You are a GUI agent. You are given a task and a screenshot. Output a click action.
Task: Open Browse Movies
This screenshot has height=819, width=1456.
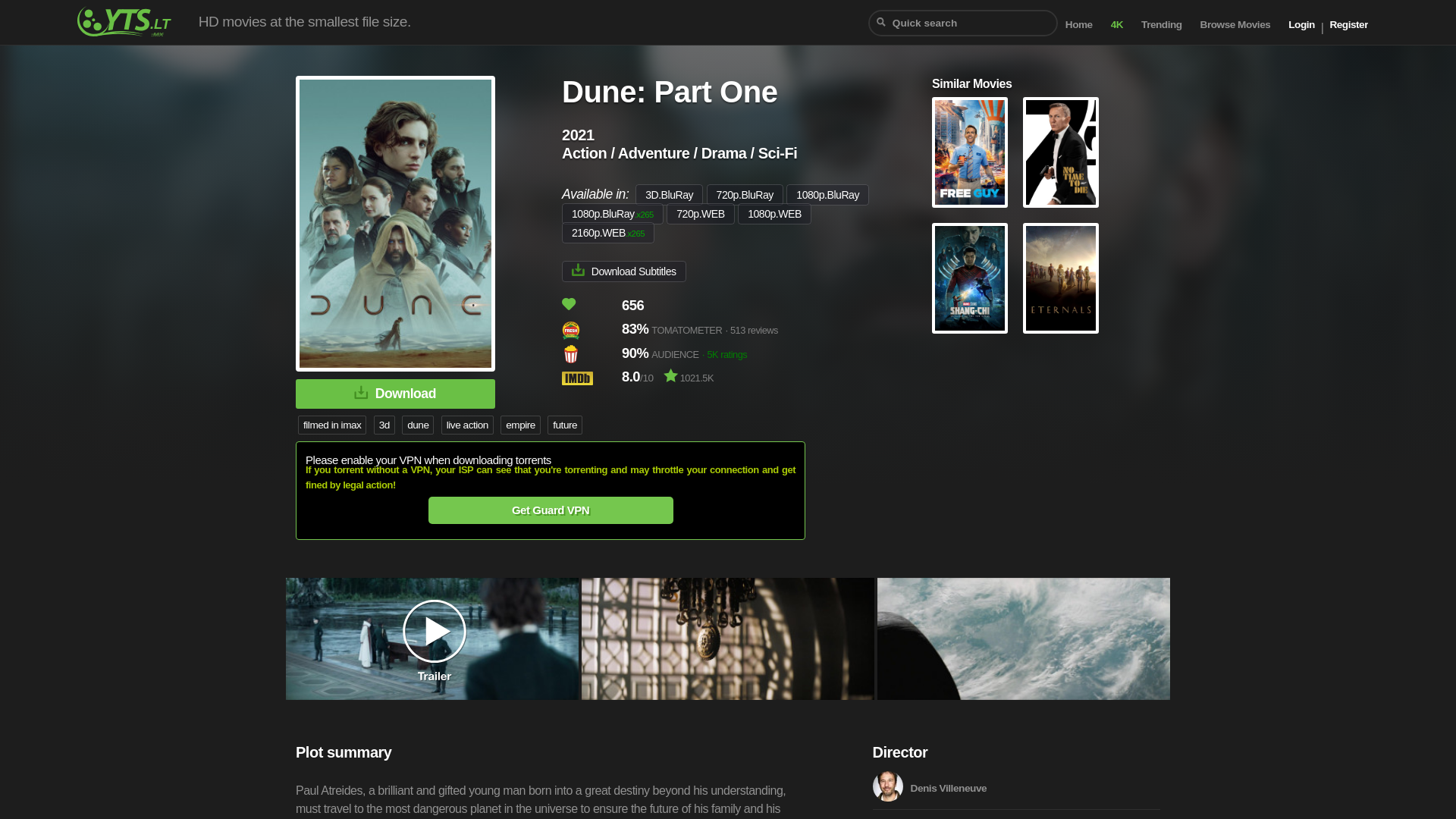tap(1235, 25)
